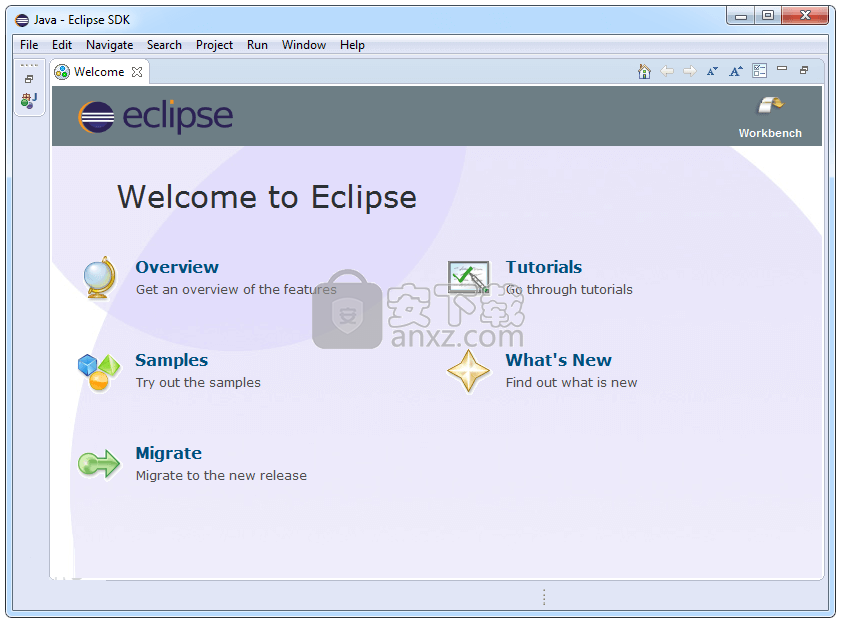Click the Workbench label
This screenshot has width=841, height=622.
[x=770, y=133]
